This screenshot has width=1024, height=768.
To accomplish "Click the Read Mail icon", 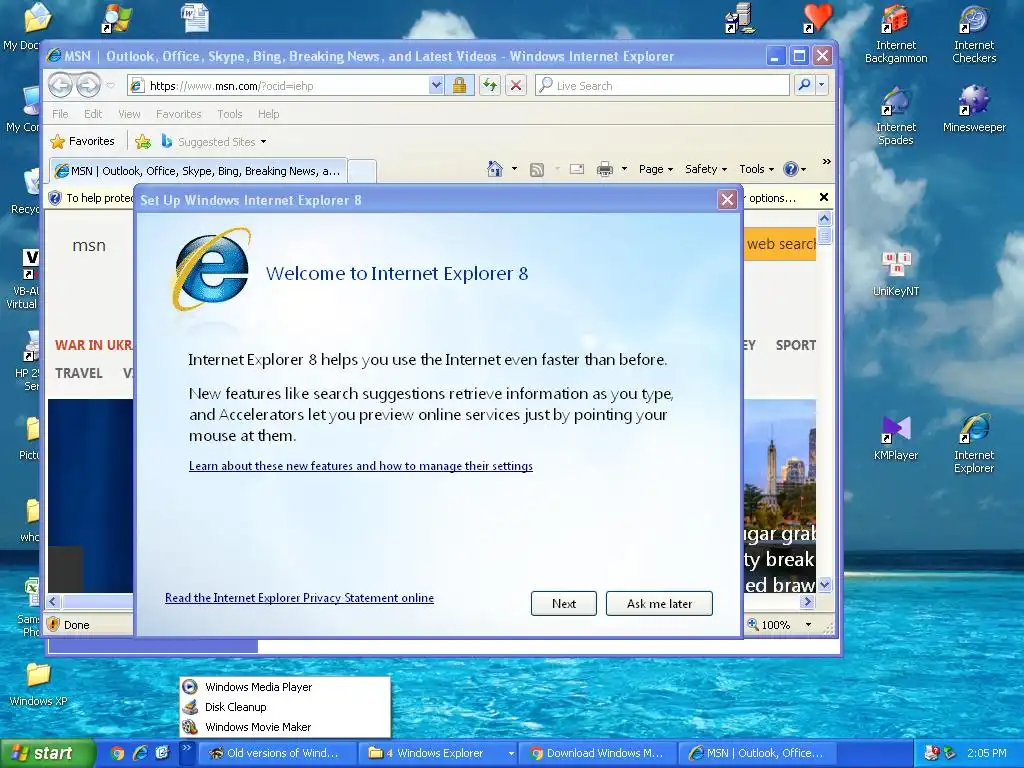I will point(577,169).
